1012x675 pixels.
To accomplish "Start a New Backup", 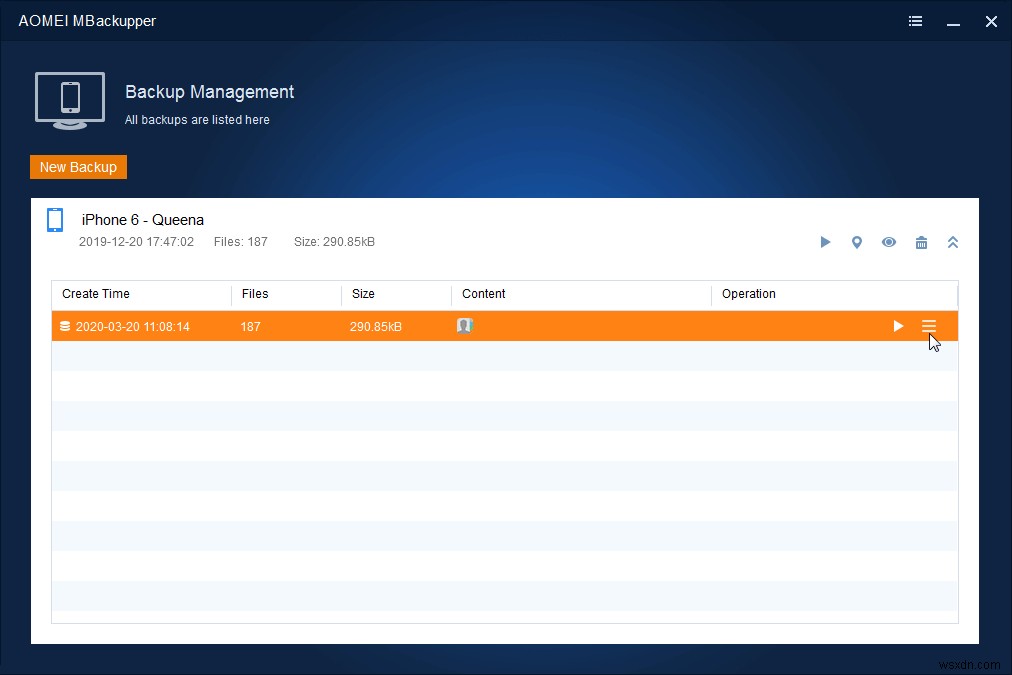I will pos(78,167).
